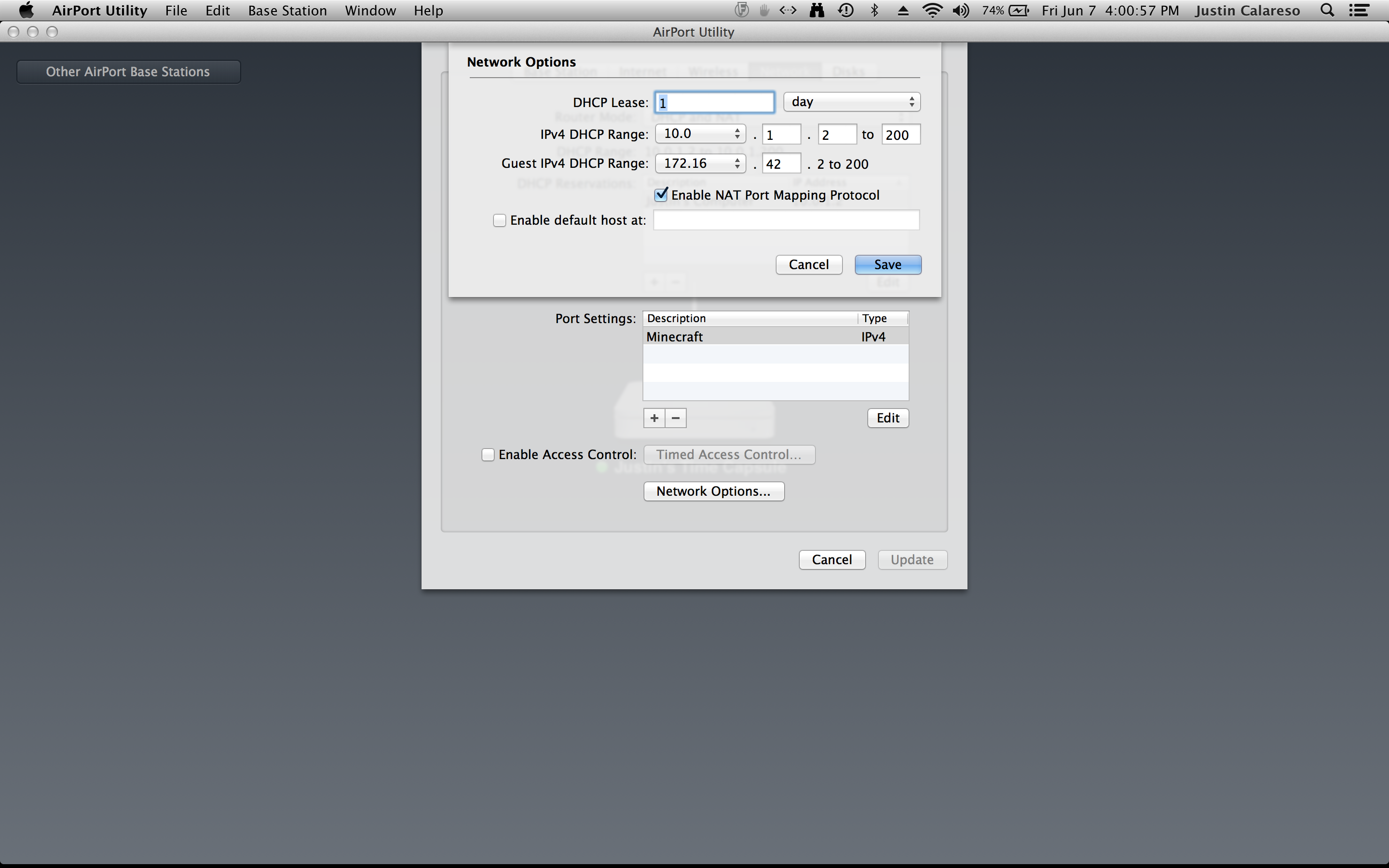Click the plus icon under Port Settings
Screen dimensions: 1389x868
pyautogui.click(x=654, y=418)
